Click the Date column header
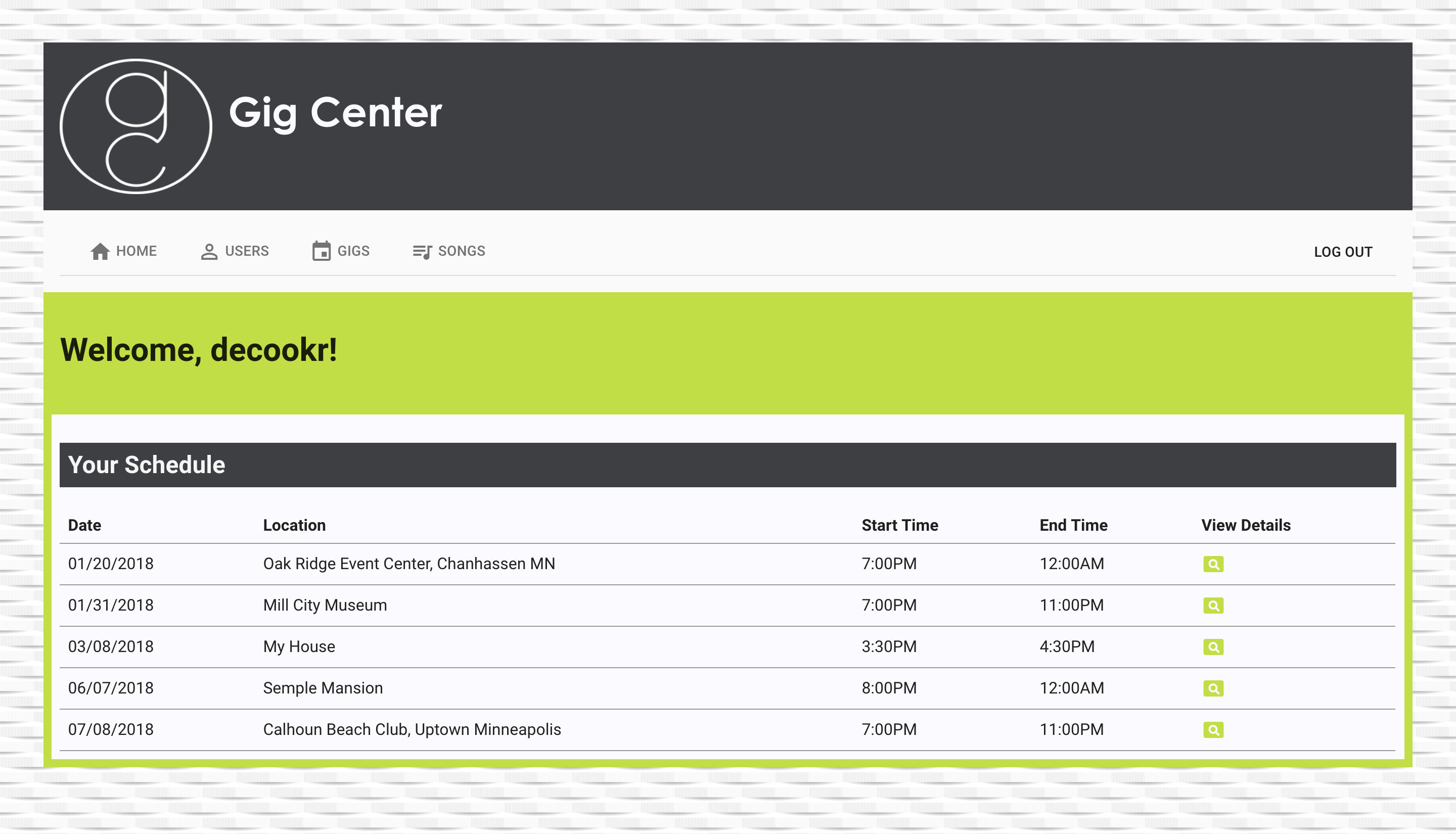This screenshot has height=834, width=1456. (x=84, y=525)
